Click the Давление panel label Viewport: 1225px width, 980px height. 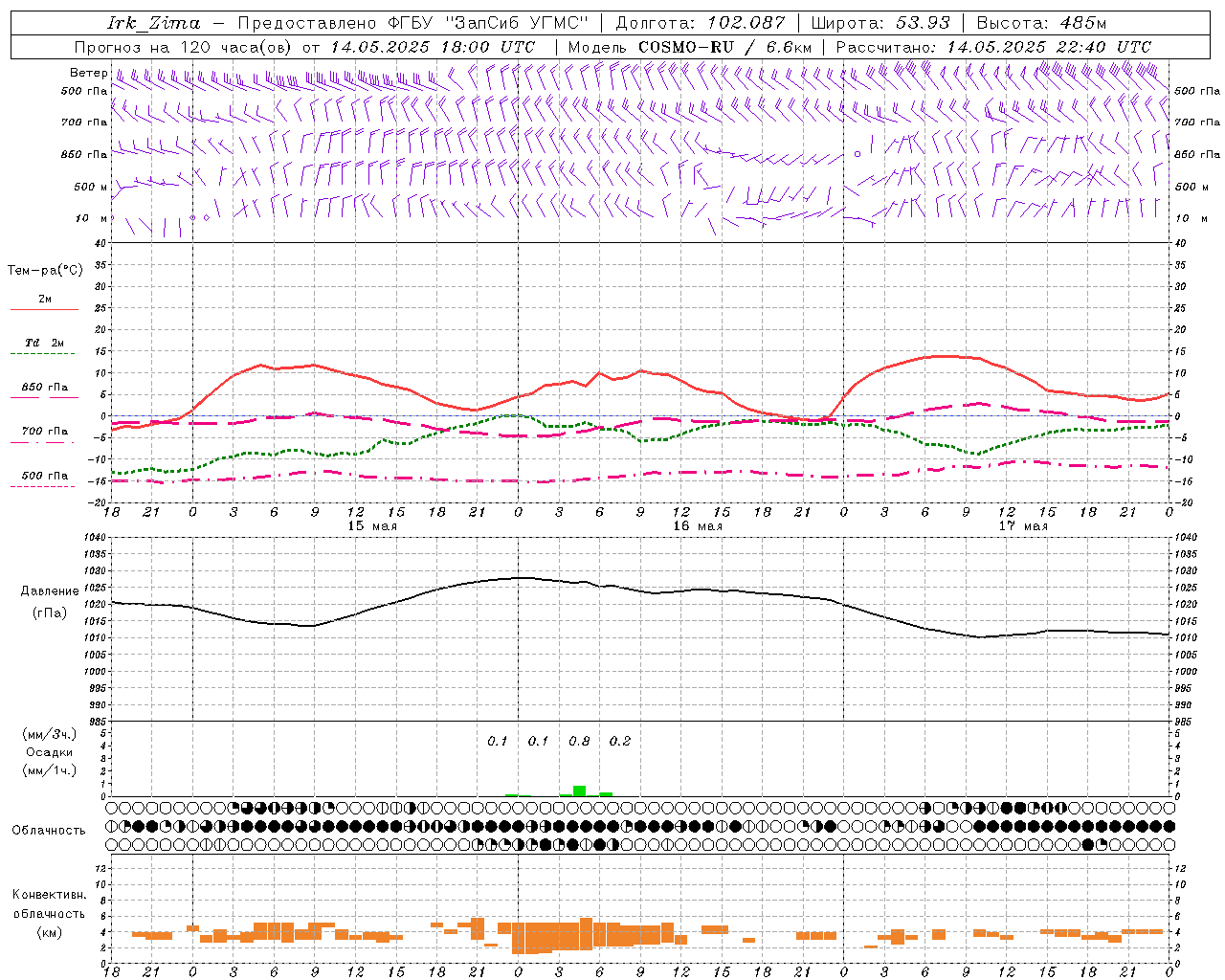[49, 591]
